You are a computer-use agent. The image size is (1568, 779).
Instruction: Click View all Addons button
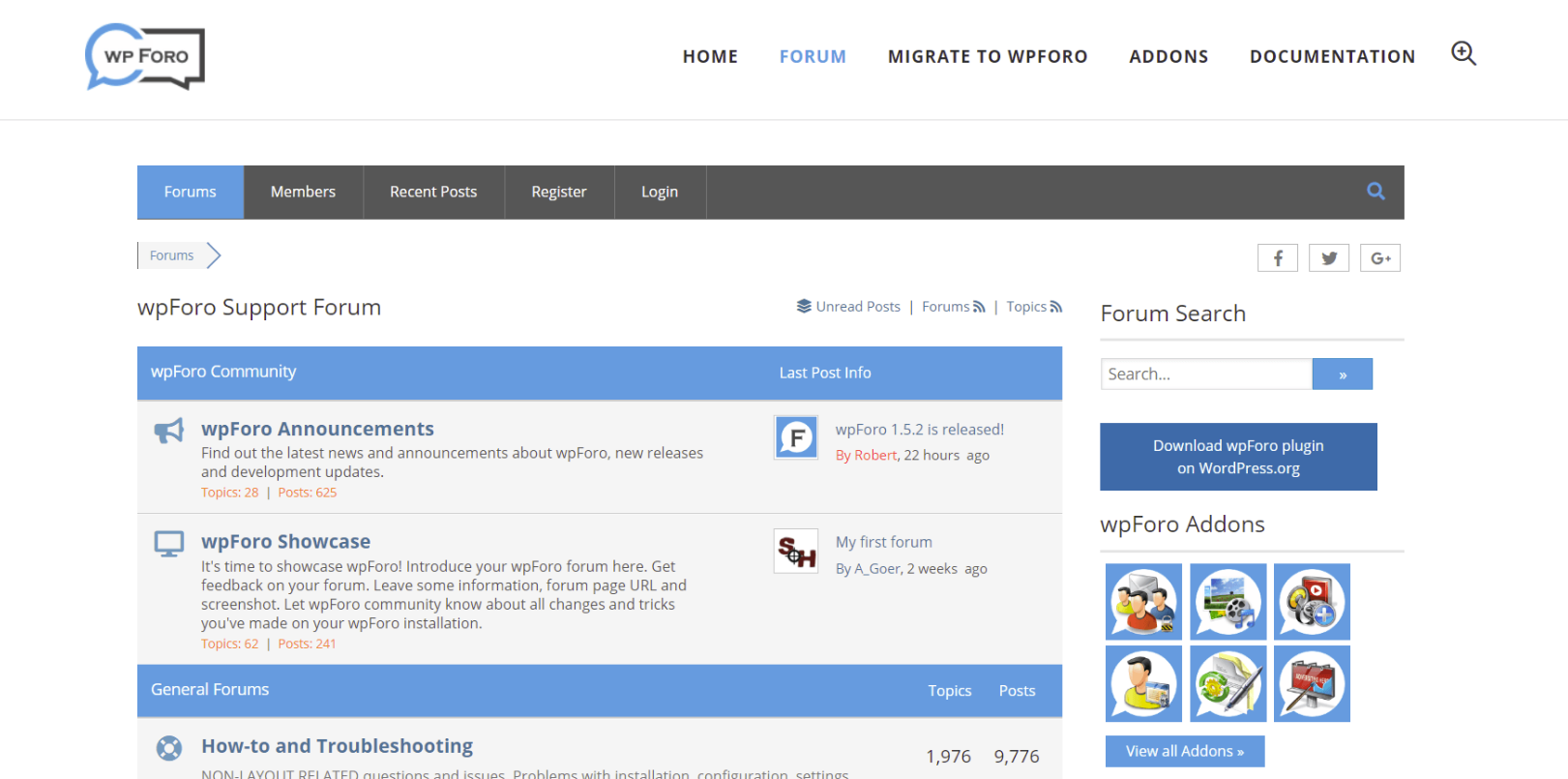[1185, 751]
